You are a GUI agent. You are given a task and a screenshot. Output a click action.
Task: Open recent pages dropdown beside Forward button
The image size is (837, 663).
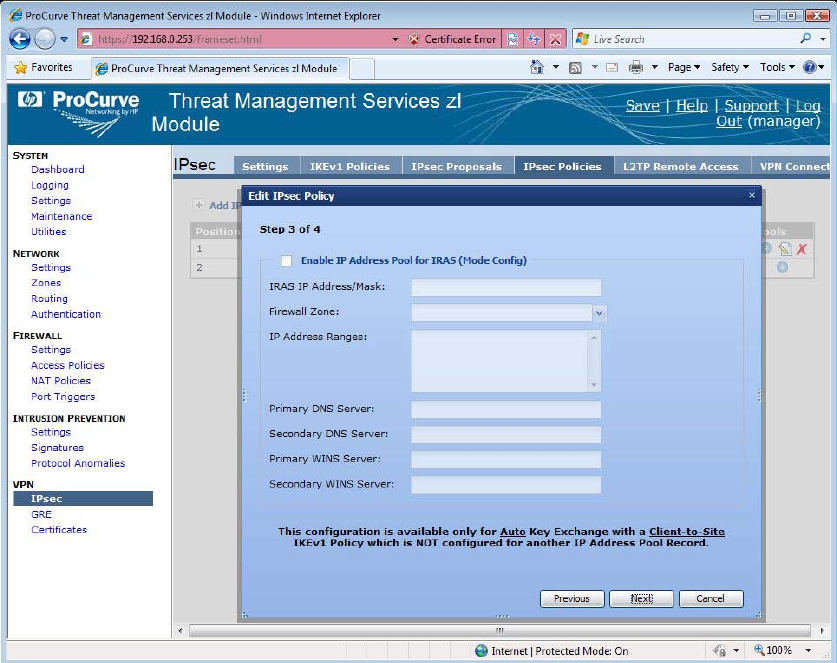tap(64, 39)
